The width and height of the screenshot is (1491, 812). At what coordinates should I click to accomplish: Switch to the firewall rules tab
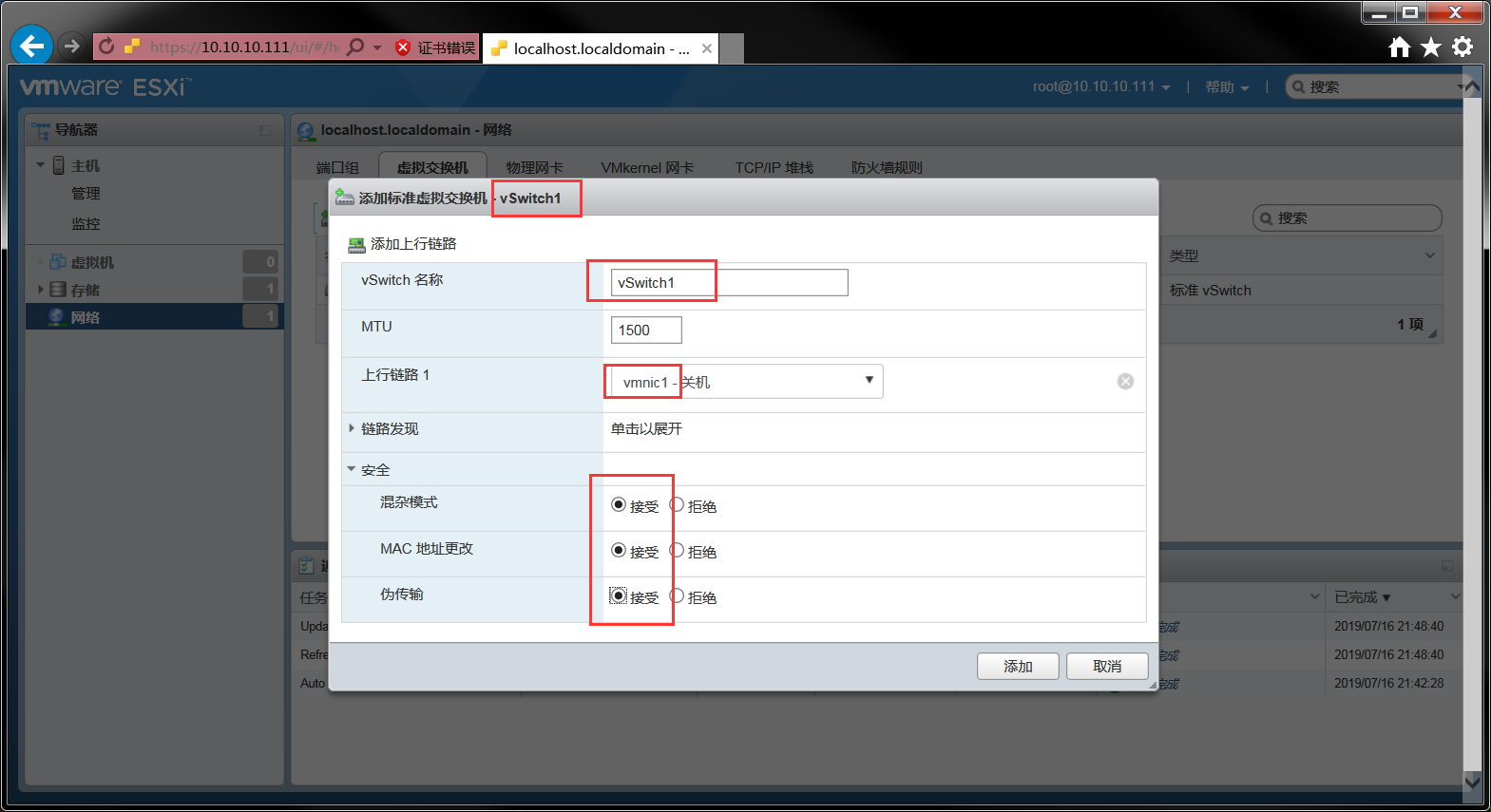tap(887, 168)
